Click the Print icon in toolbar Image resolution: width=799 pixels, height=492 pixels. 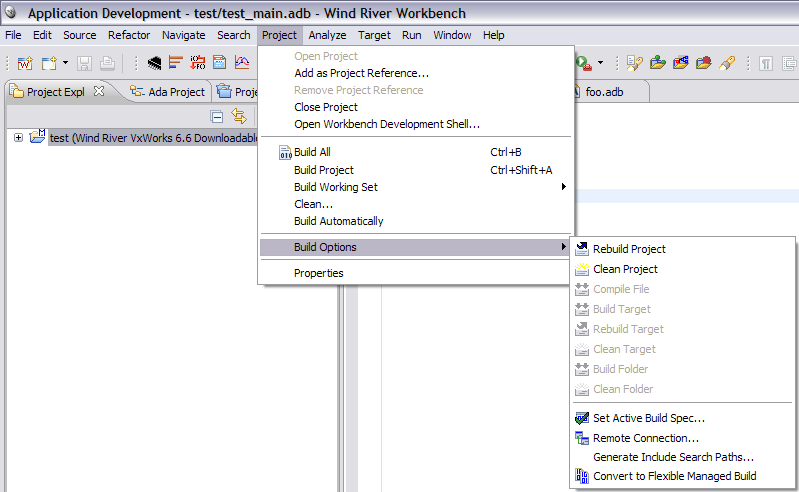coord(107,63)
